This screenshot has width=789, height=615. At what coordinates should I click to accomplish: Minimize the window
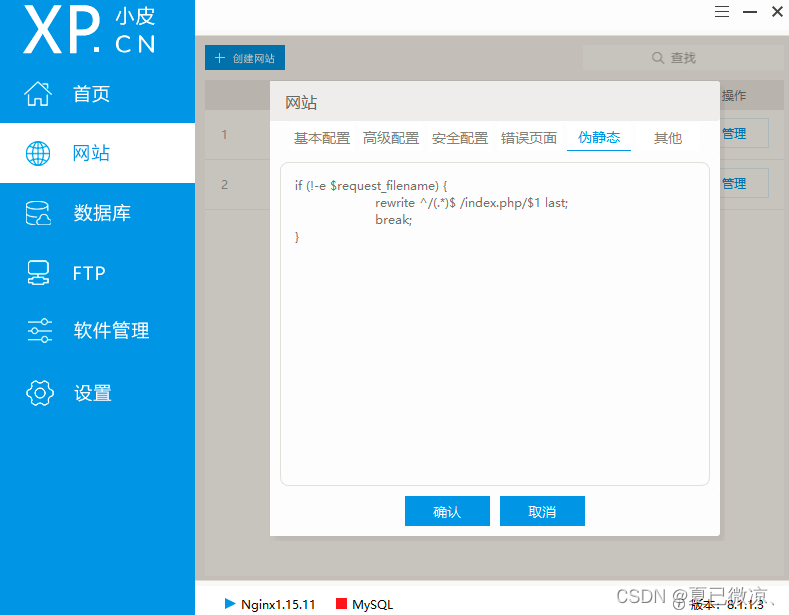(x=750, y=12)
